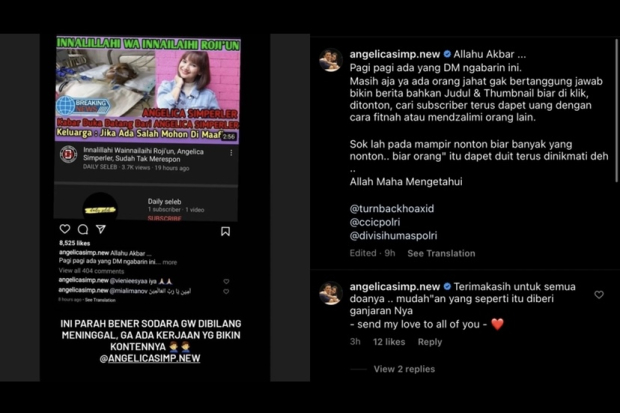Open the three-dot menu beside video title
Screen dimensions: 620x413
pyautogui.click(x=231, y=153)
